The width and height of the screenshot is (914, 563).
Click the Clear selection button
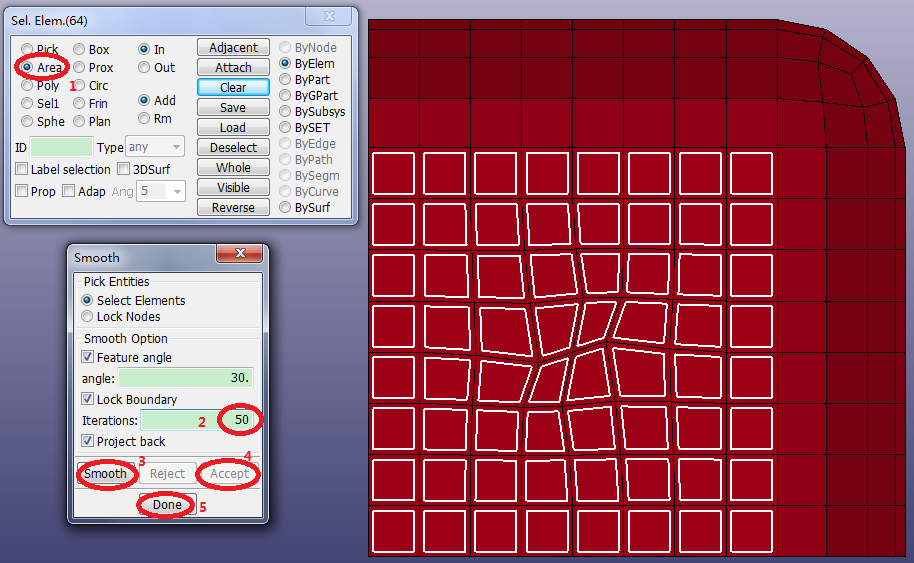coord(233,88)
